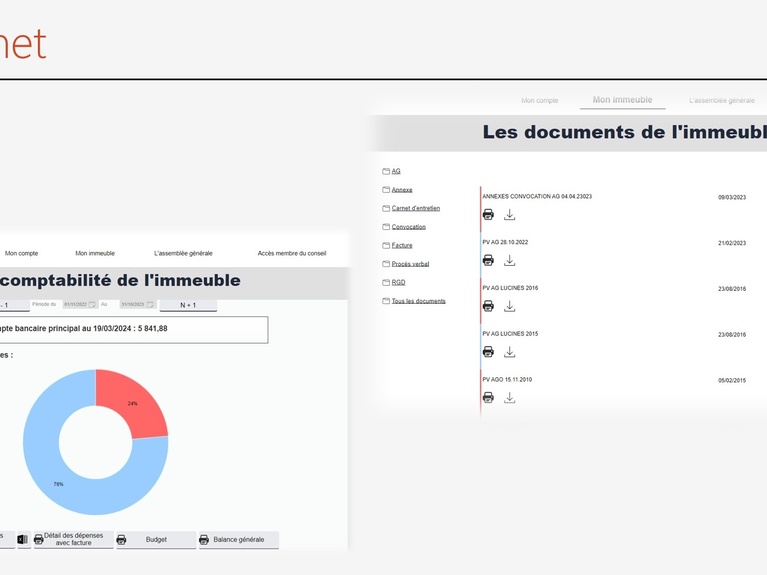This screenshot has height=575, width=767.
Task: Download the ANNEXES CONVOCATION AG 04.04.23023 document
Action: coord(509,214)
